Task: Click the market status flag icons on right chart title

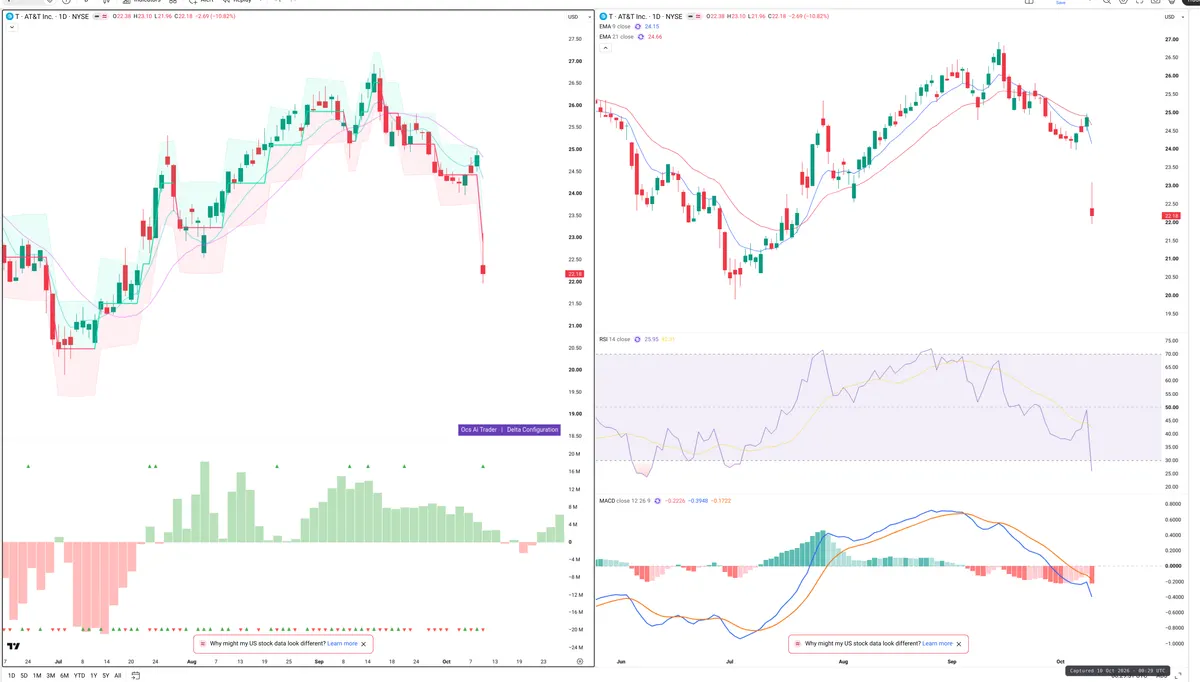Action: coord(694,16)
